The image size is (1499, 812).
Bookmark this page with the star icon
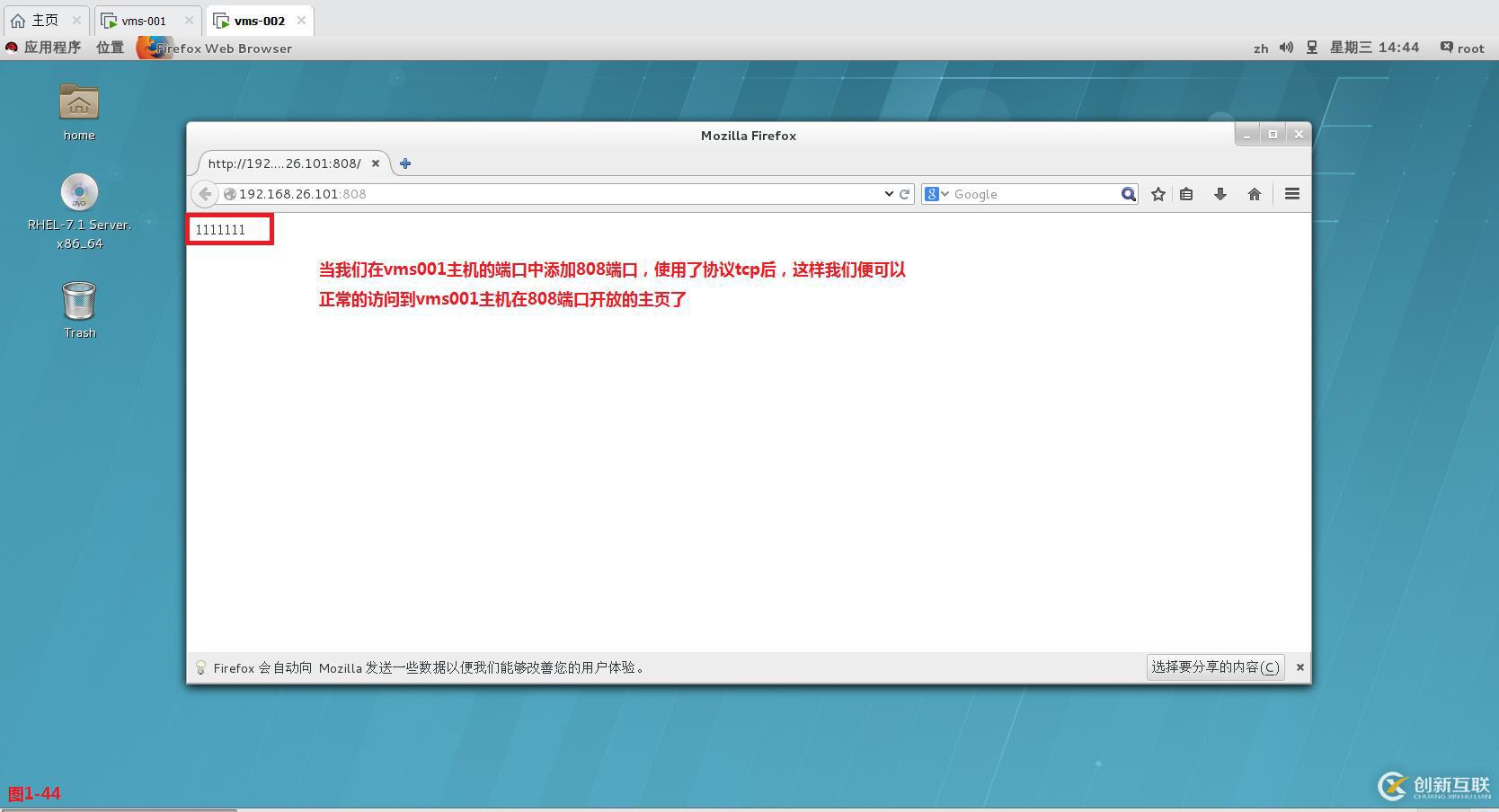tap(1158, 193)
